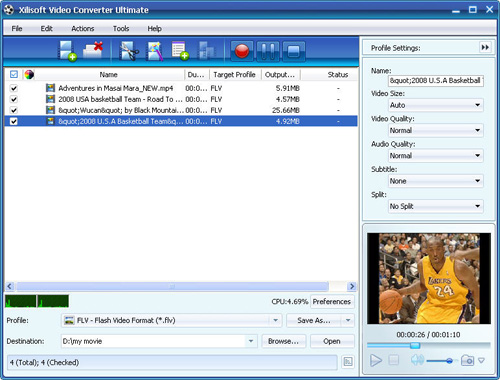Click file icon of Wucan by Black Mountain row
Image resolution: width=500 pixels, height=380 pixels.
(x=50, y=110)
